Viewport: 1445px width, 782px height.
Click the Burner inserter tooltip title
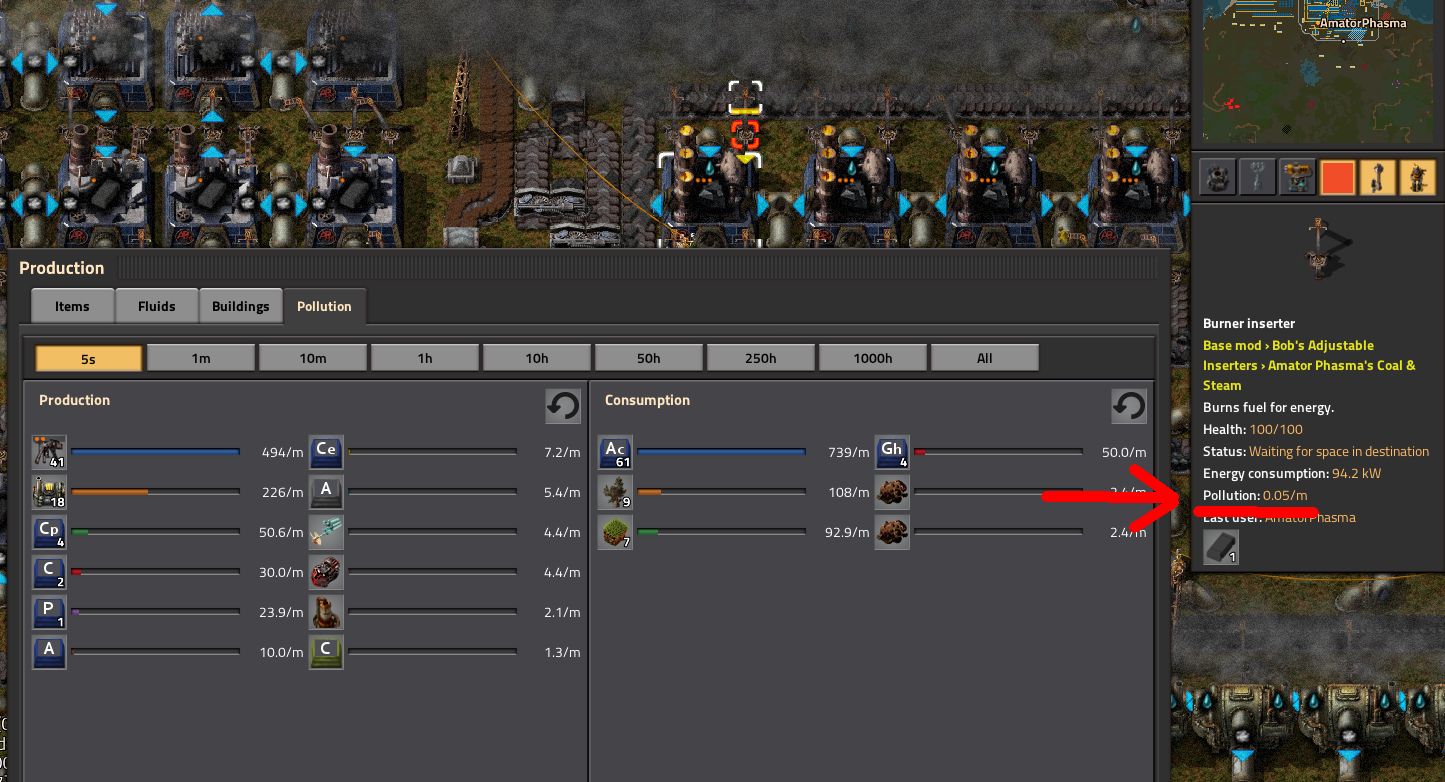point(1249,323)
